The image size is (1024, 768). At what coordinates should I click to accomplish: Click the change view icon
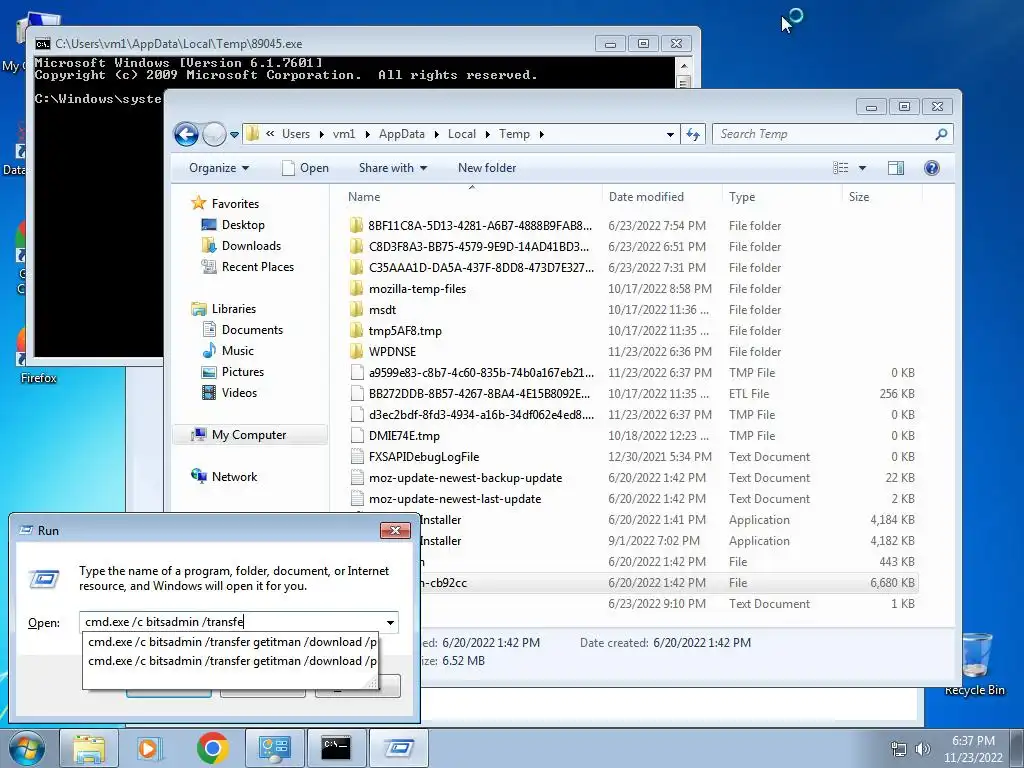click(x=840, y=168)
